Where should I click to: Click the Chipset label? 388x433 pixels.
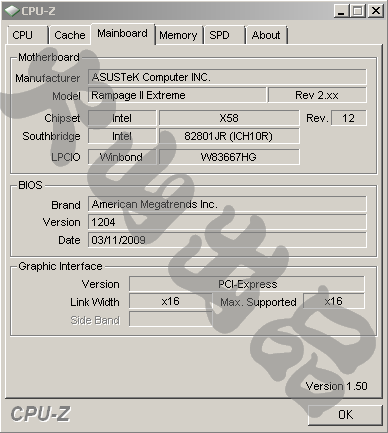point(62,118)
